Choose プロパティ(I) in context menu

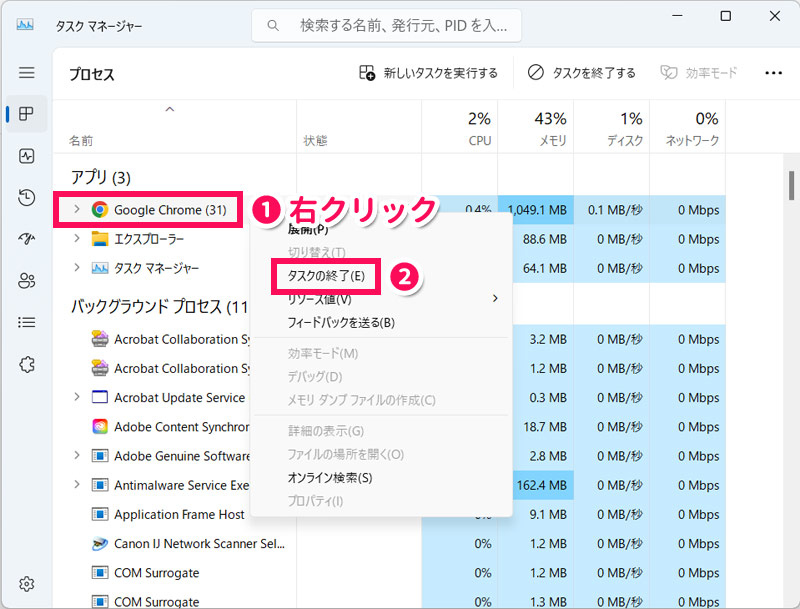point(315,501)
